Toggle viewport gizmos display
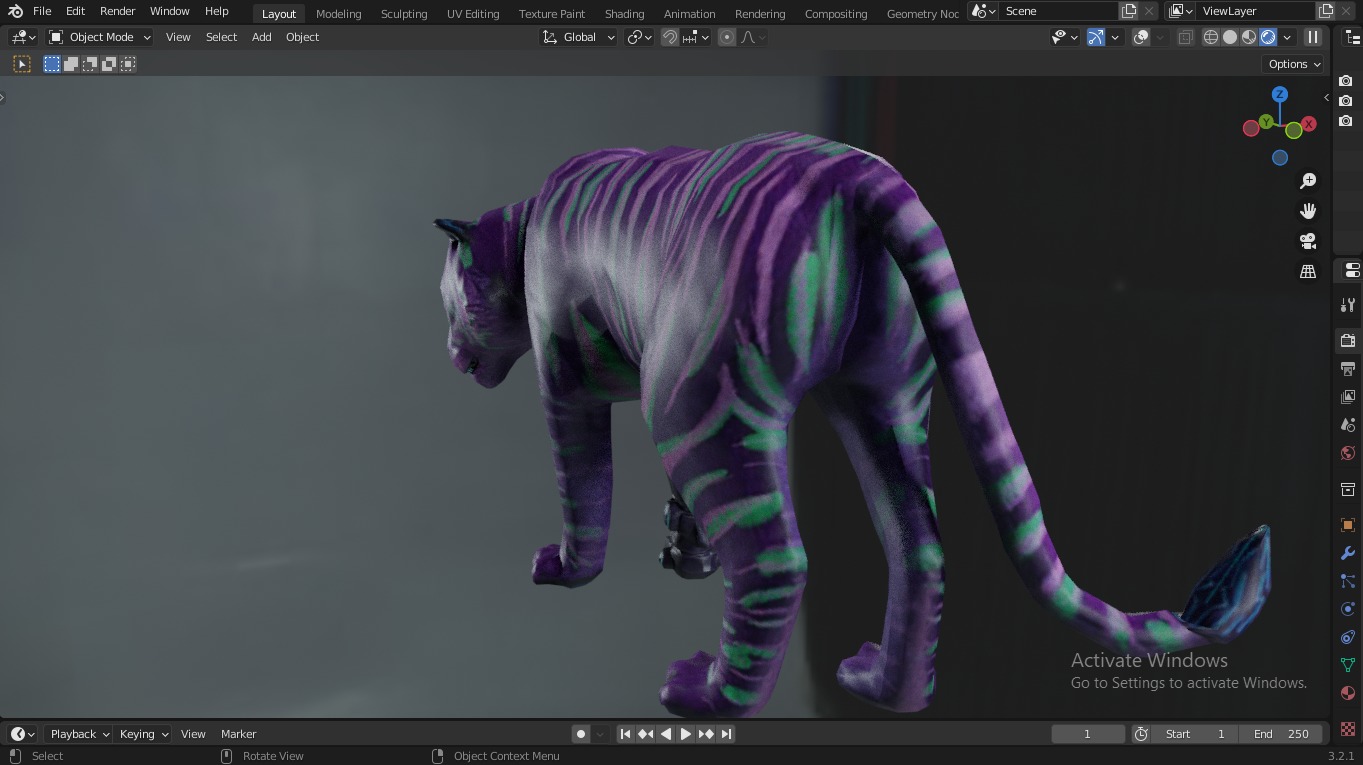The height and width of the screenshot is (765, 1363). [1096, 37]
